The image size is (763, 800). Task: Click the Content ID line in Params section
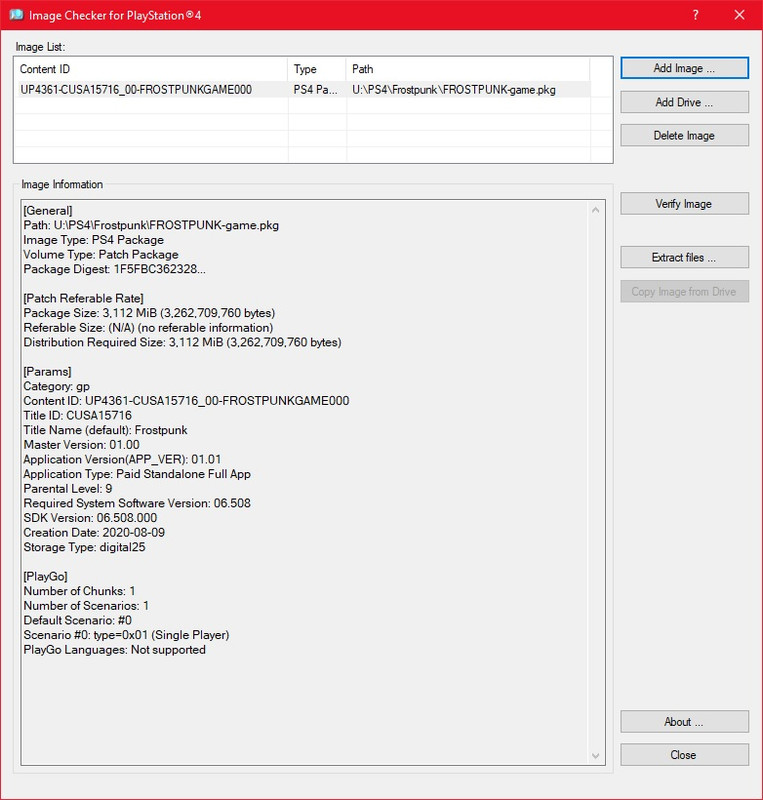(x=186, y=401)
